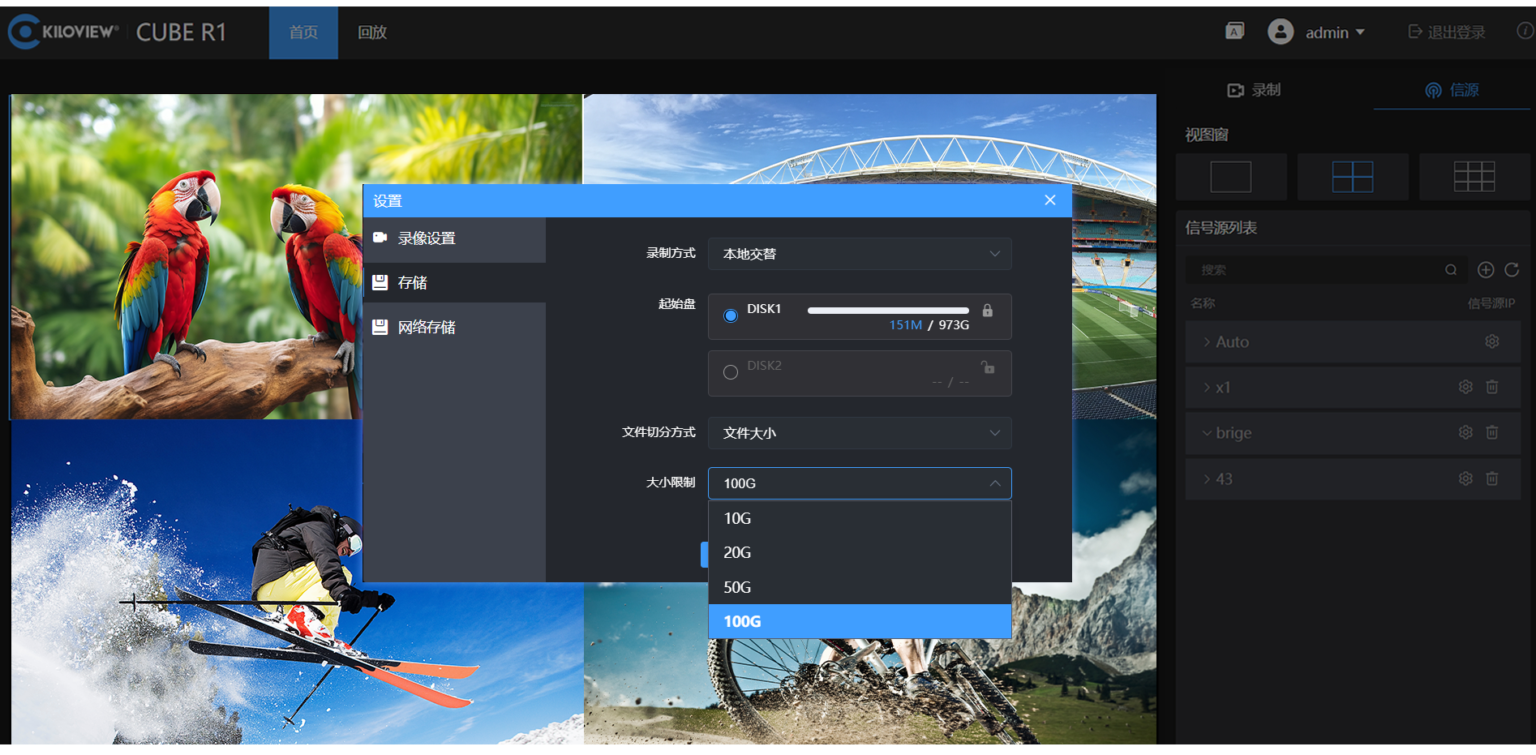Click the 退出登录 logout link
Screen dimensions: 1536x755
click(1446, 33)
